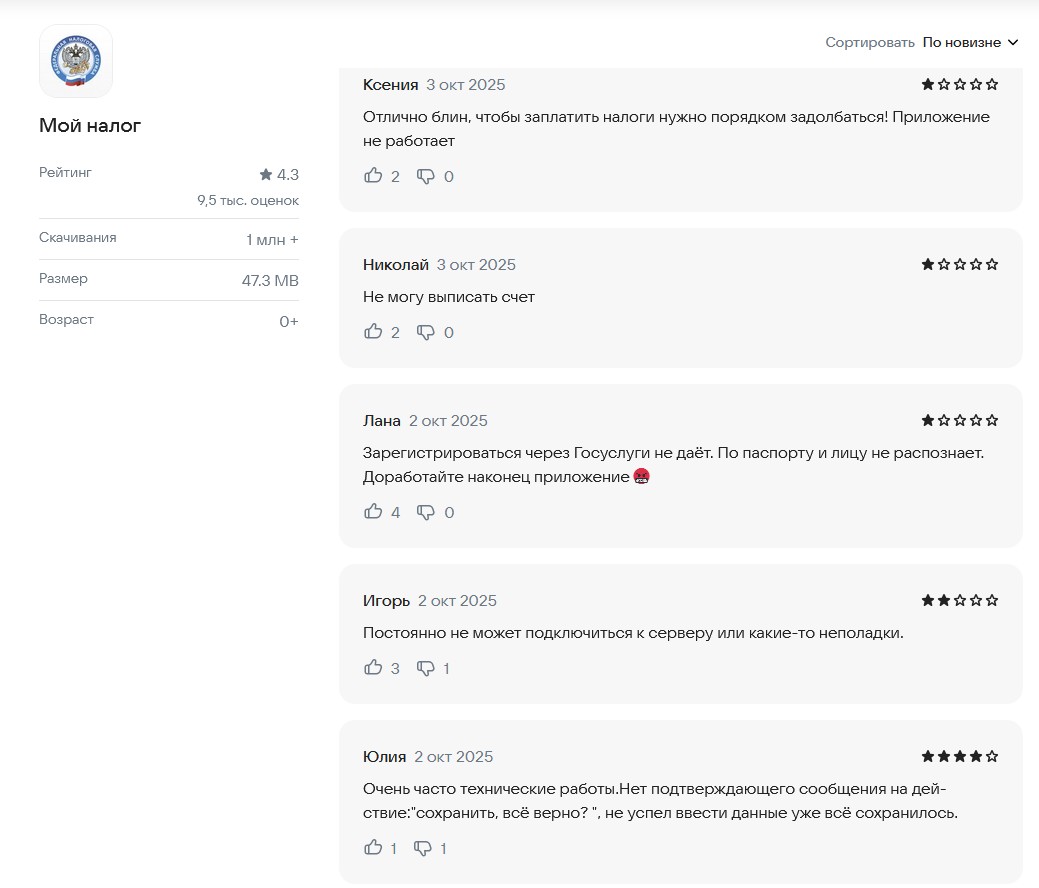Thumbs up Николай's review

[x=374, y=332]
